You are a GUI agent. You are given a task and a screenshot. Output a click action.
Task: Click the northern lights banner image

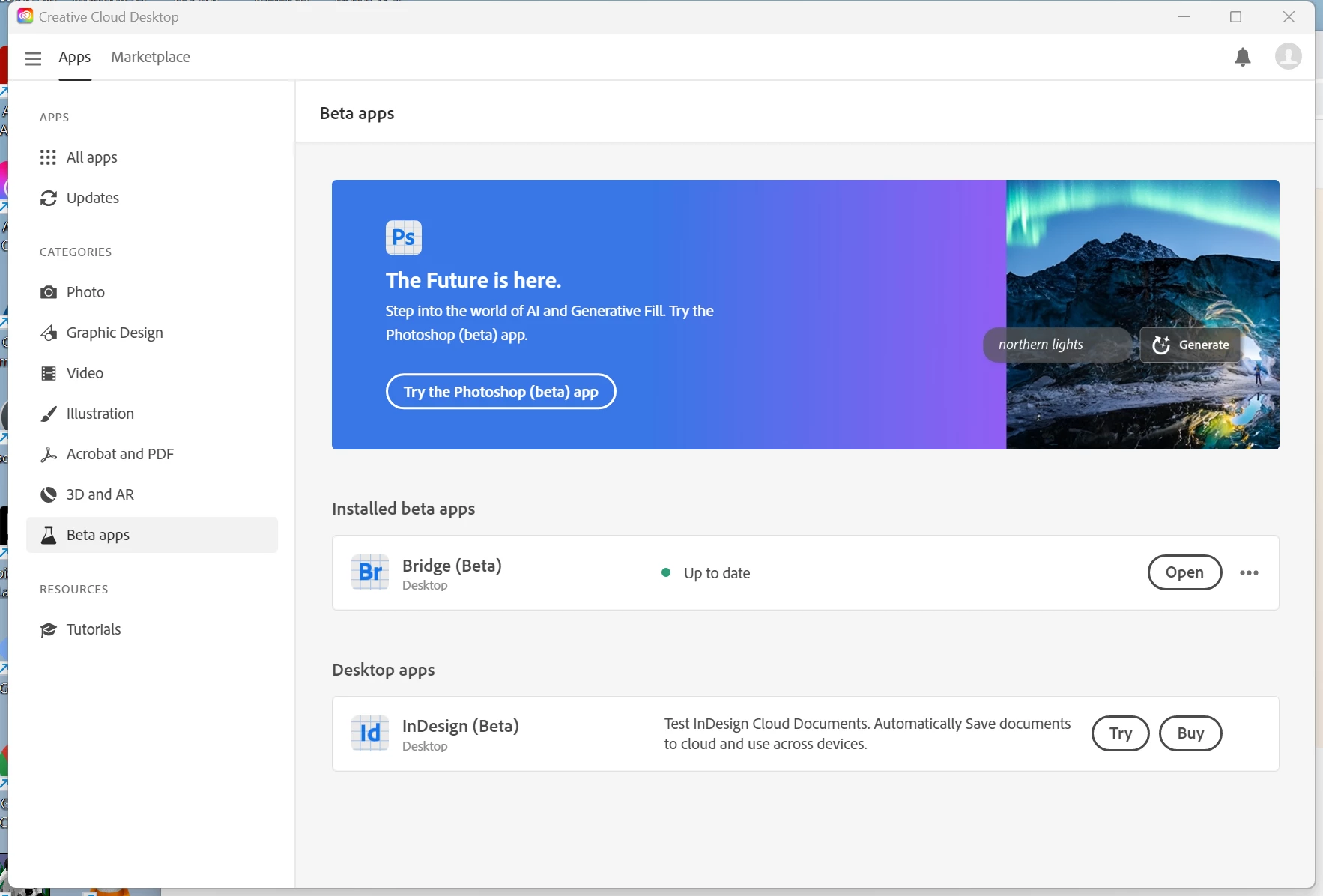(x=1142, y=315)
